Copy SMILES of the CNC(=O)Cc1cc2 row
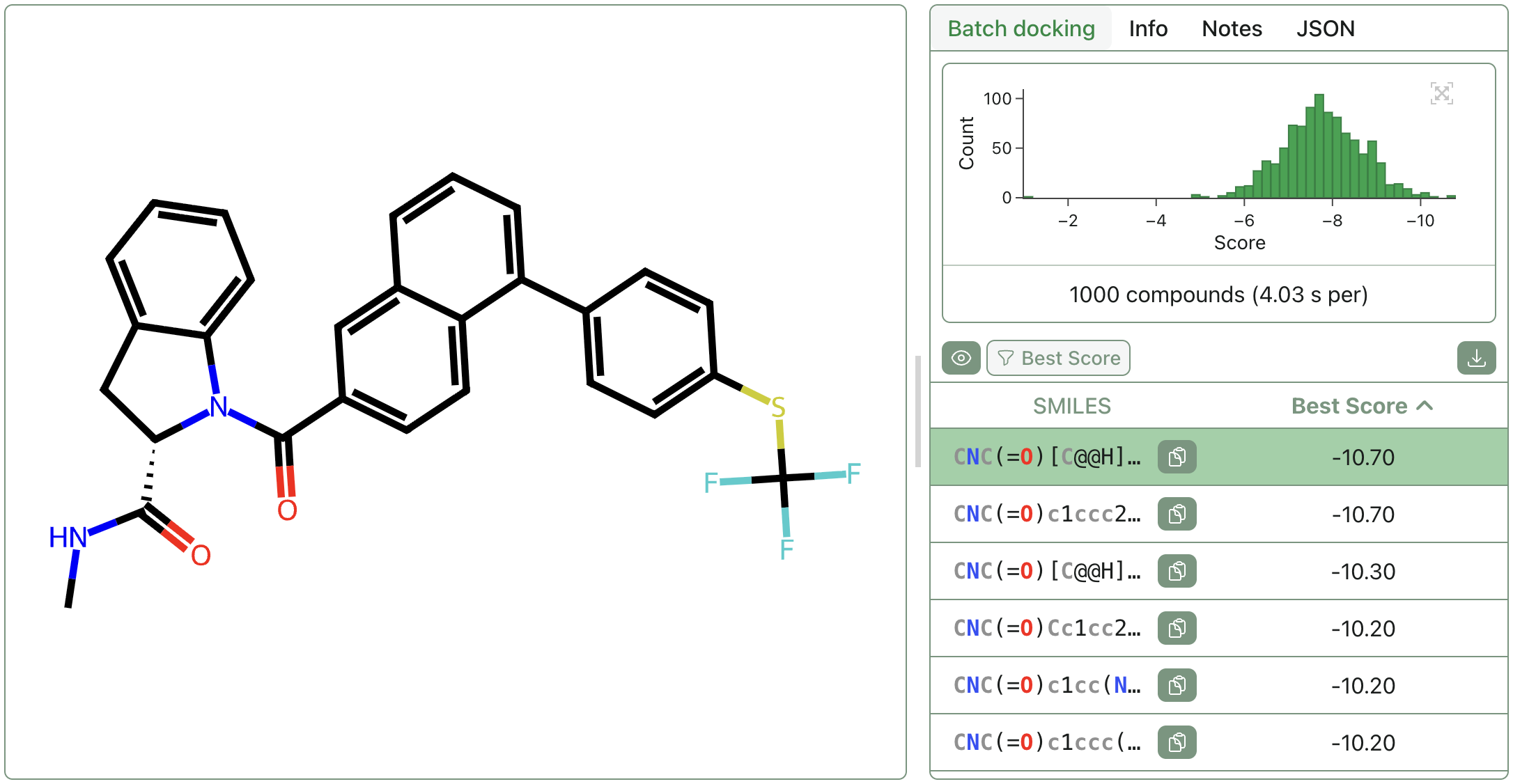Image resolution: width=1513 pixels, height=784 pixels. pos(1177,628)
